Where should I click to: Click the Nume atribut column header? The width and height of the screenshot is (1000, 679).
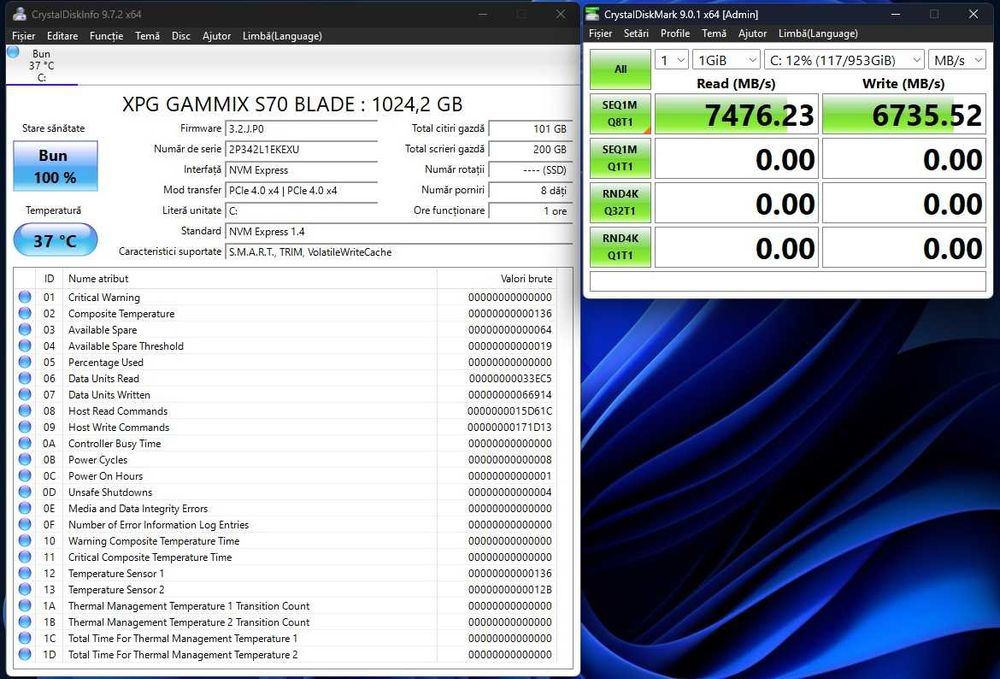point(250,279)
